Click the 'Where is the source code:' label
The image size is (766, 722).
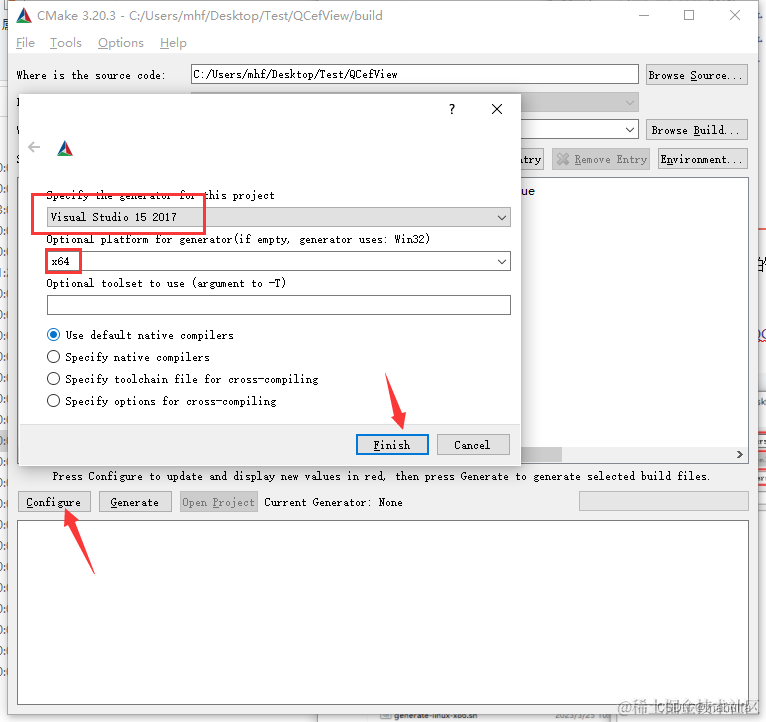tap(91, 75)
